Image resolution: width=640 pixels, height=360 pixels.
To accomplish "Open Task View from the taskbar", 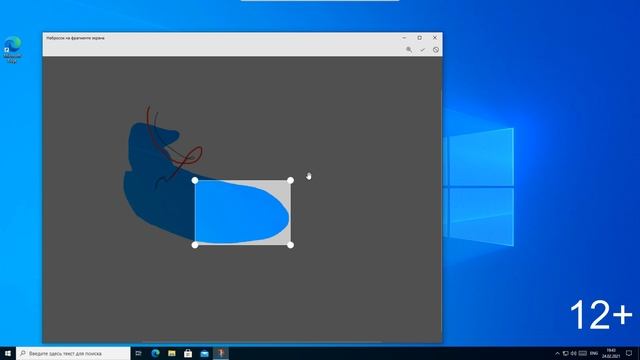I will (x=138, y=353).
